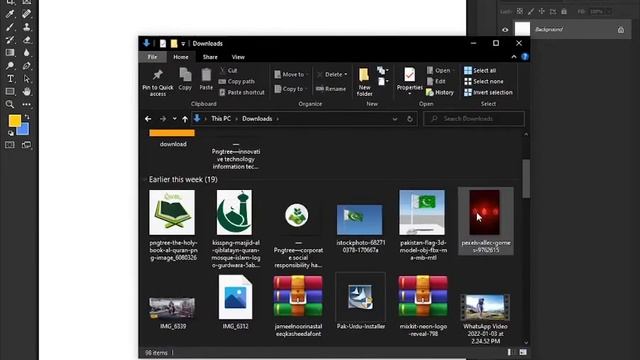Select the Path Selection arrow tool
The width and height of the screenshot is (640, 360).
[27, 79]
